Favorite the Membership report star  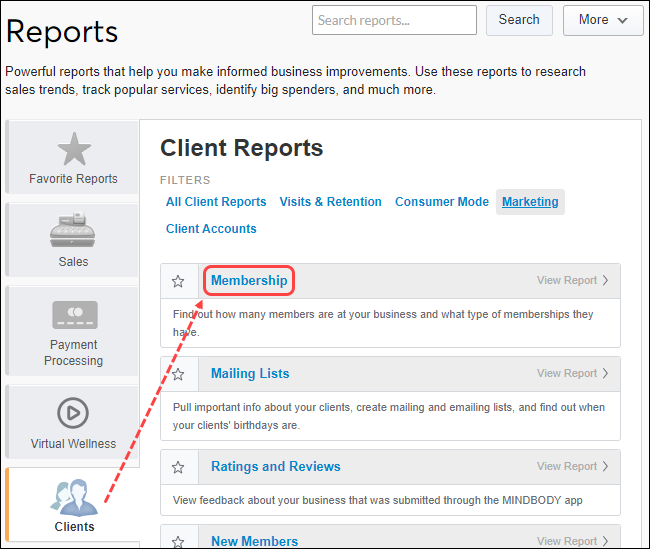tap(178, 281)
